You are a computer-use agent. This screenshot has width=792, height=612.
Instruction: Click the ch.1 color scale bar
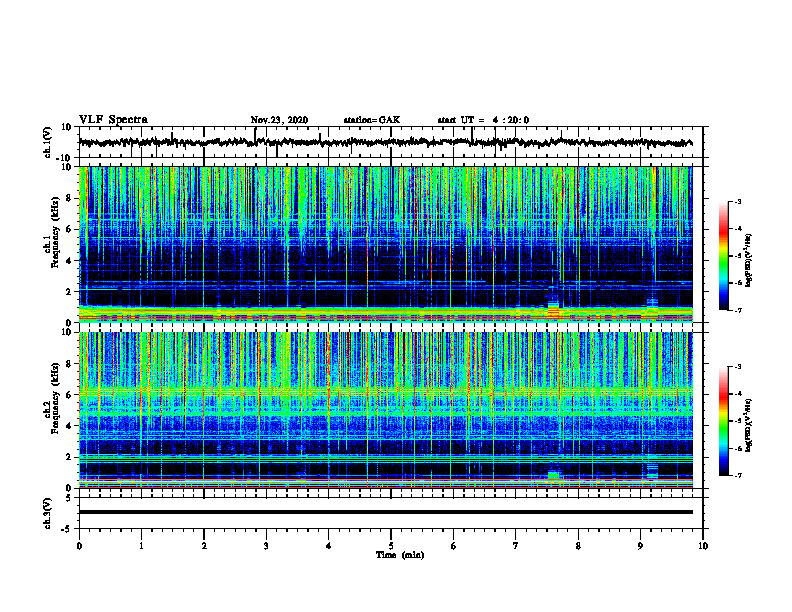[x=723, y=256]
